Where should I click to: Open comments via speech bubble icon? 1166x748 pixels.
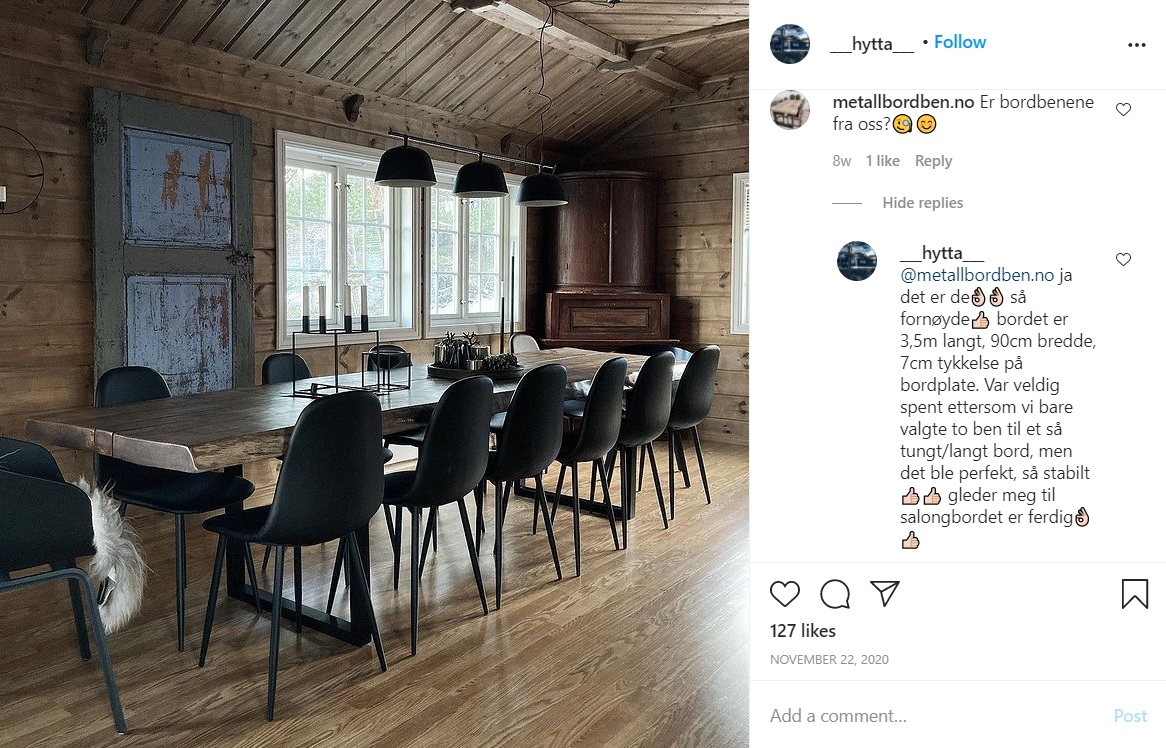[835, 594]
